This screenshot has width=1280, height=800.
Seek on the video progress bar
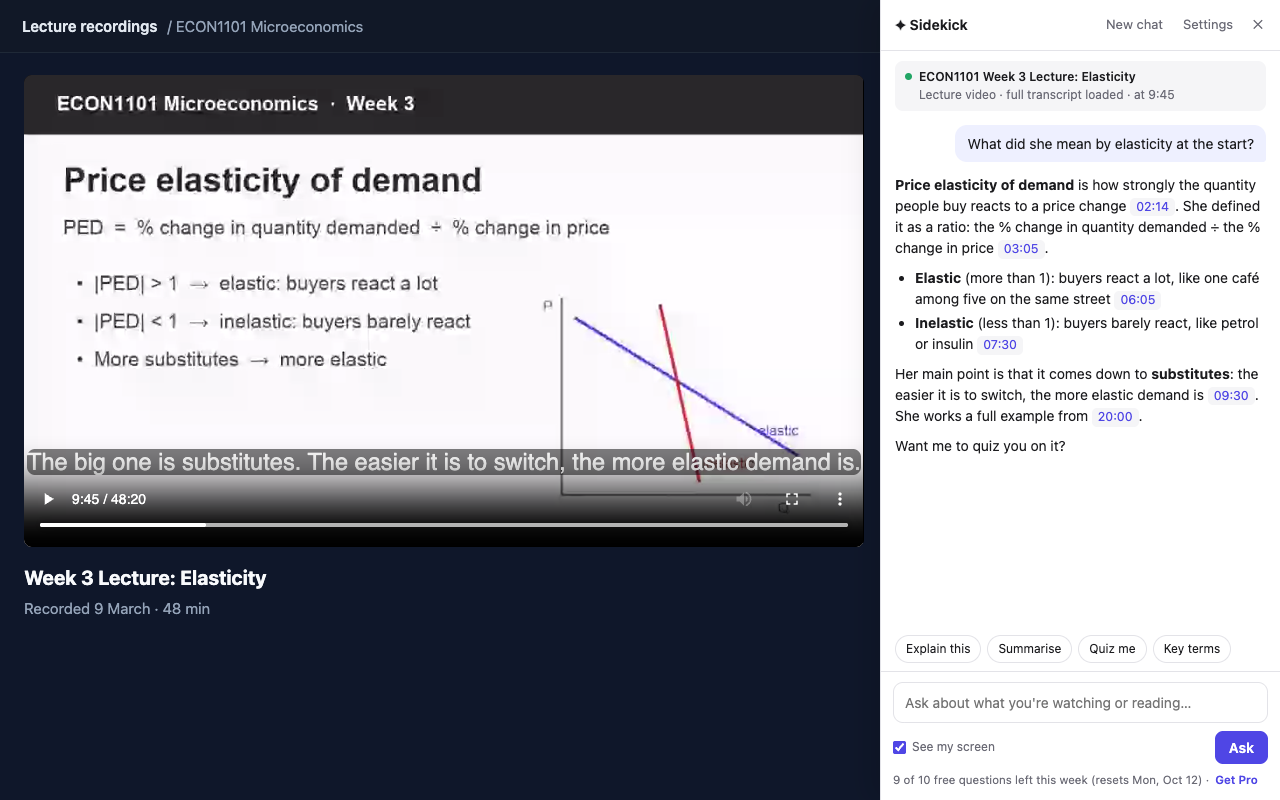click(444, 525)
